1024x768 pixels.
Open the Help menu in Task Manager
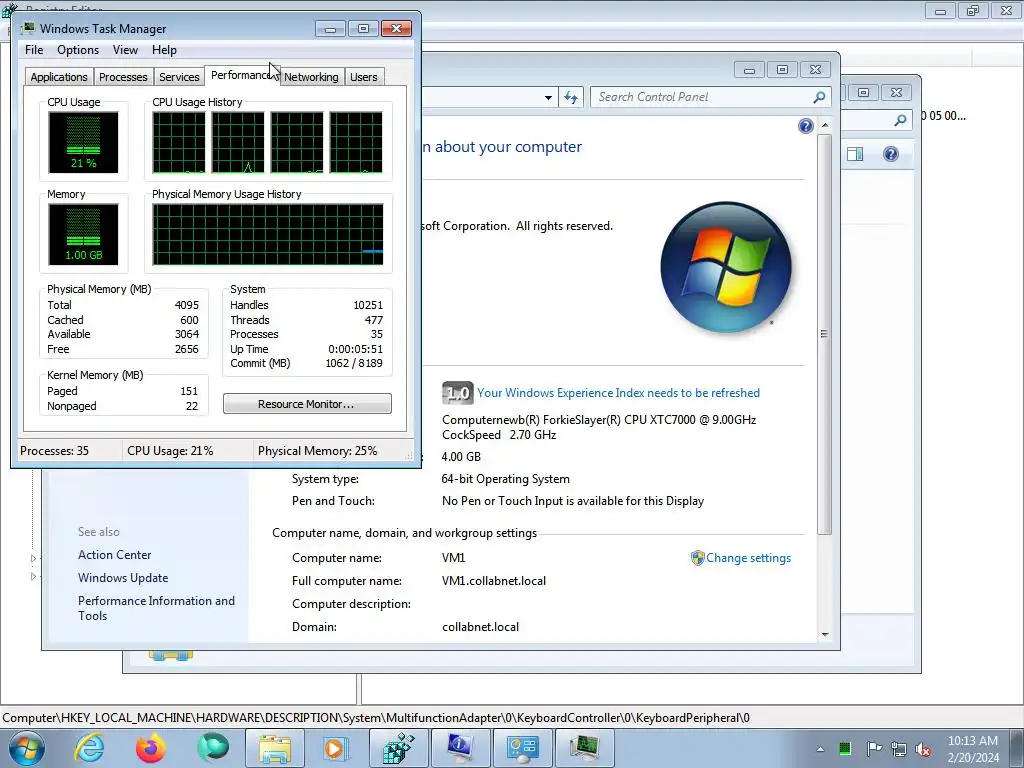pos(164,50)
